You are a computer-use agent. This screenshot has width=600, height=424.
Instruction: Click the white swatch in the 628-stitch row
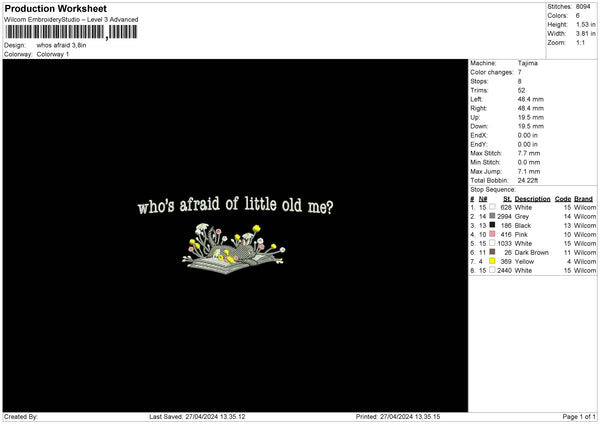492,207
